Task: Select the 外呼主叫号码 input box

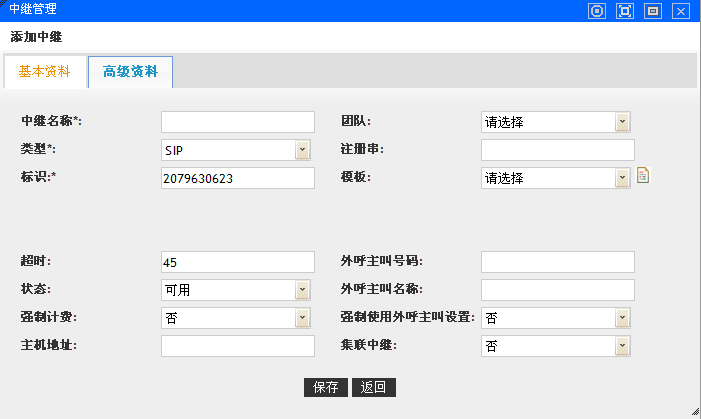Action: click(557, 262)
